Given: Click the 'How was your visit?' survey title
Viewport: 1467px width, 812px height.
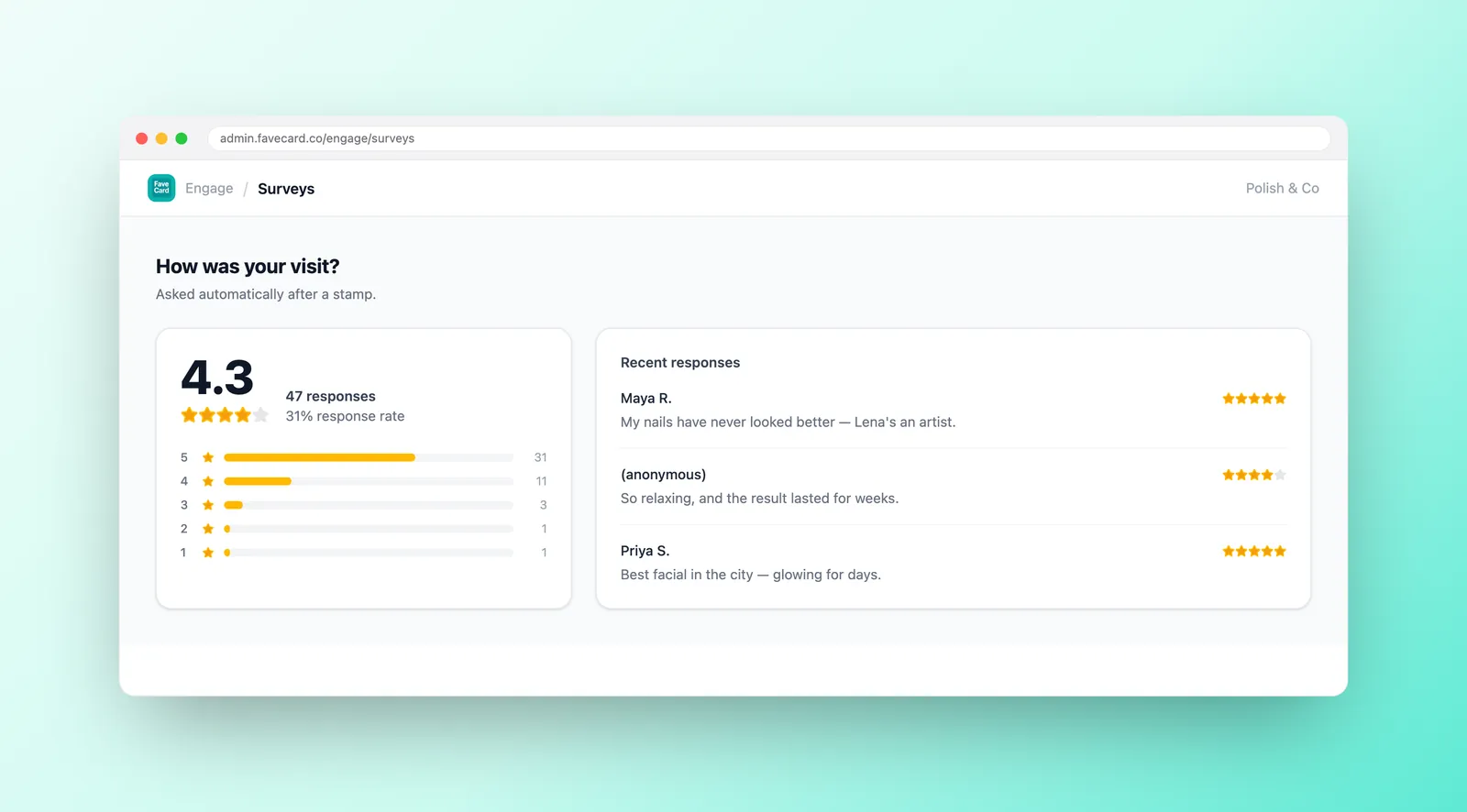Looking at the screenshot, I should pos(248,267).
